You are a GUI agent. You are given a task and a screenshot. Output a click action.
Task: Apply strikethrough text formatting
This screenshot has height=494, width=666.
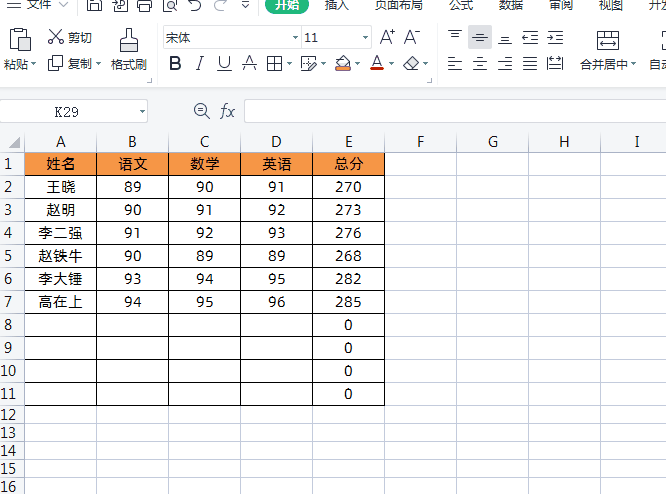point(249,64)
